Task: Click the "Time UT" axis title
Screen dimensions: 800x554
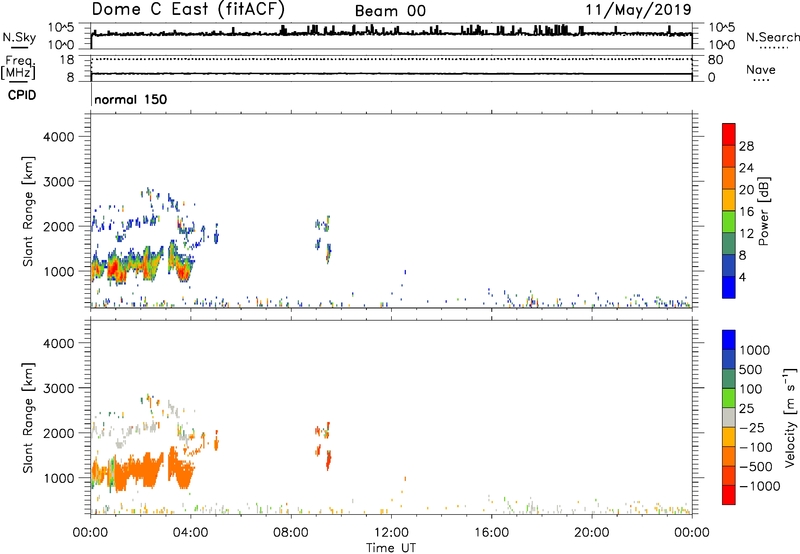Action: click(x=391, y=548)
